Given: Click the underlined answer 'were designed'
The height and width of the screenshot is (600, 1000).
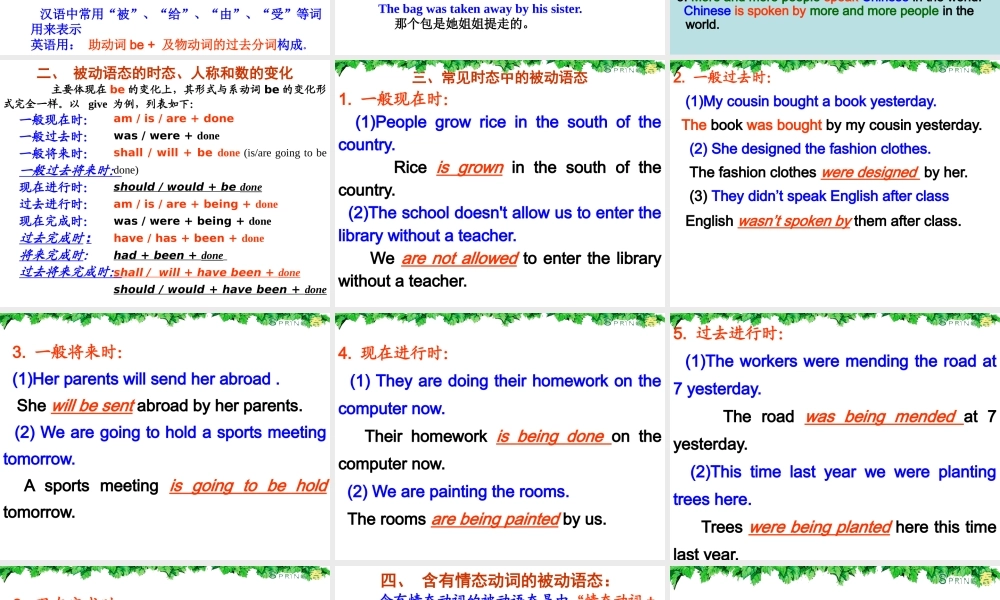Looking at the screenshot, I should (870, 172).
